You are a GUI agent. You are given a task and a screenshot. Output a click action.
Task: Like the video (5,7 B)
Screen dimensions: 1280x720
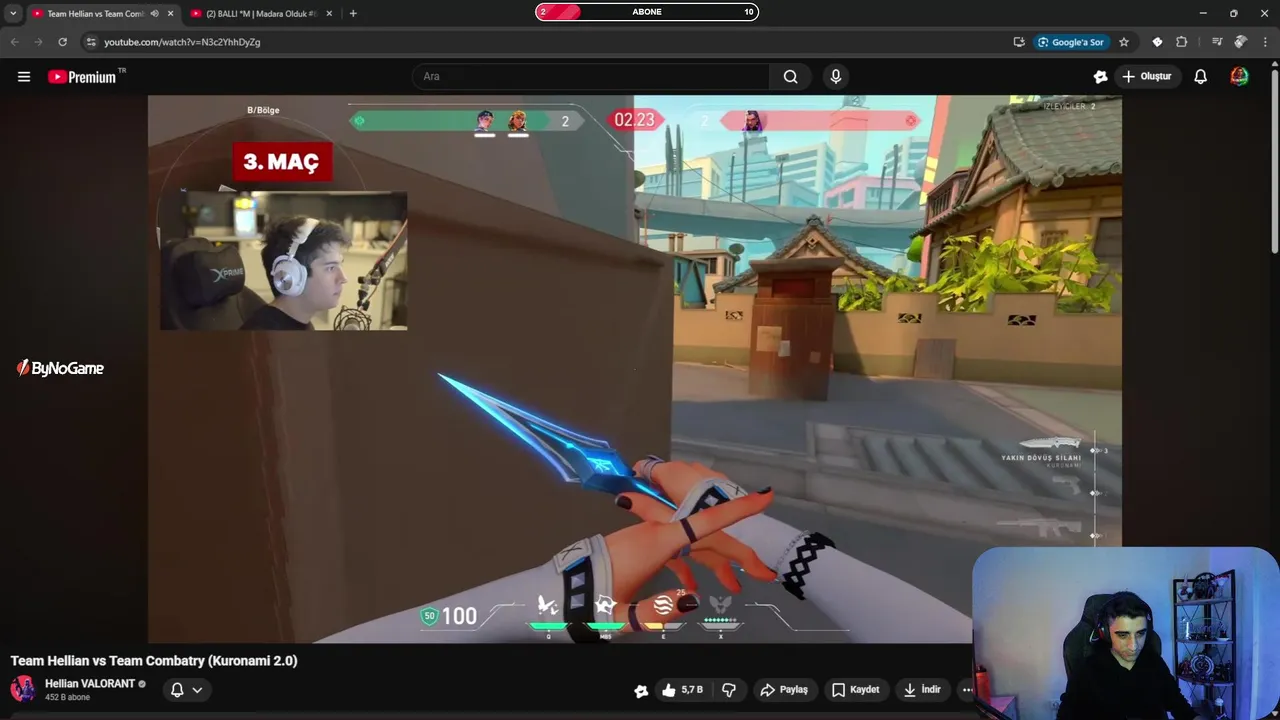click(683, 690)
